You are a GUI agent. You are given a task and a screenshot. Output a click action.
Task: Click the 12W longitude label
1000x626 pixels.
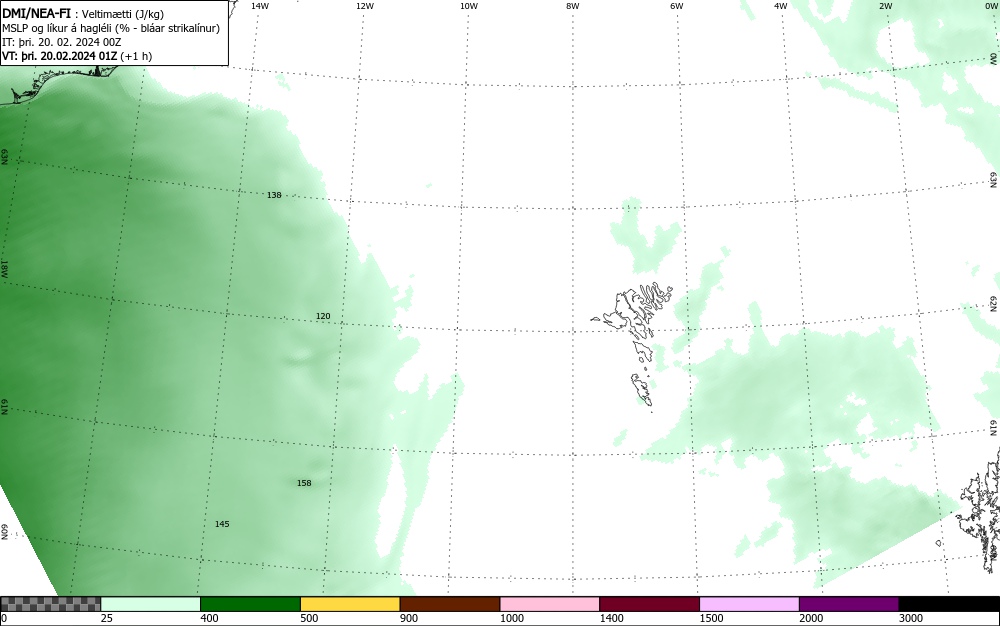[365, 6]
